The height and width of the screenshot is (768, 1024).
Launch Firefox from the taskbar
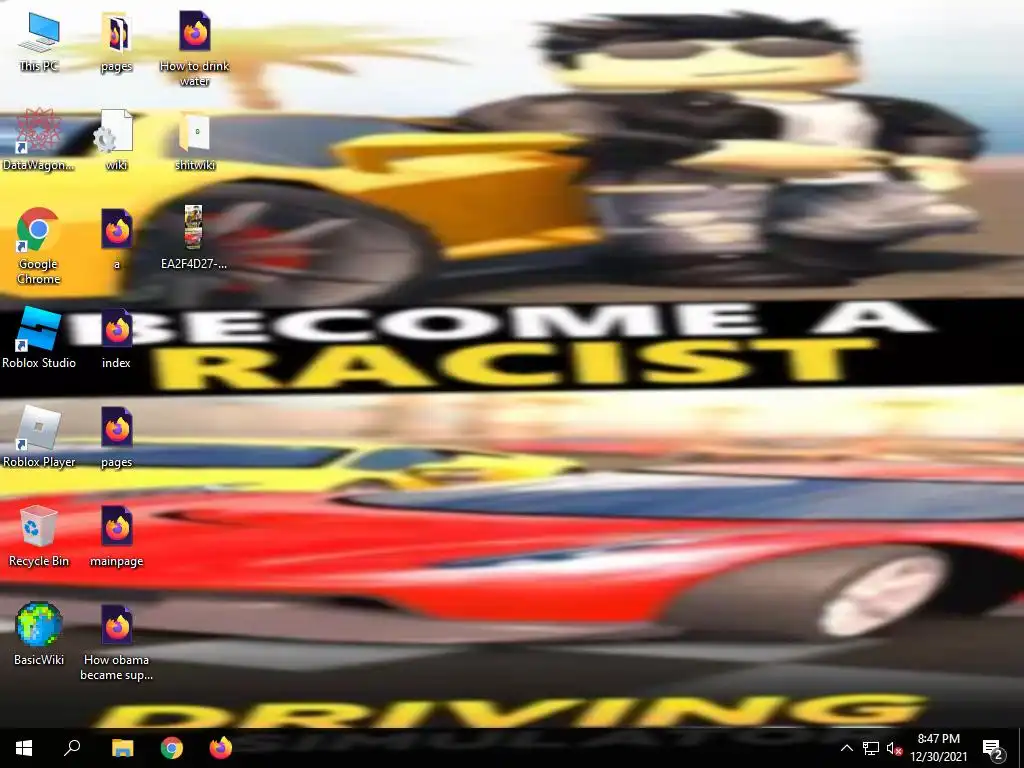[x=221, y=748]
